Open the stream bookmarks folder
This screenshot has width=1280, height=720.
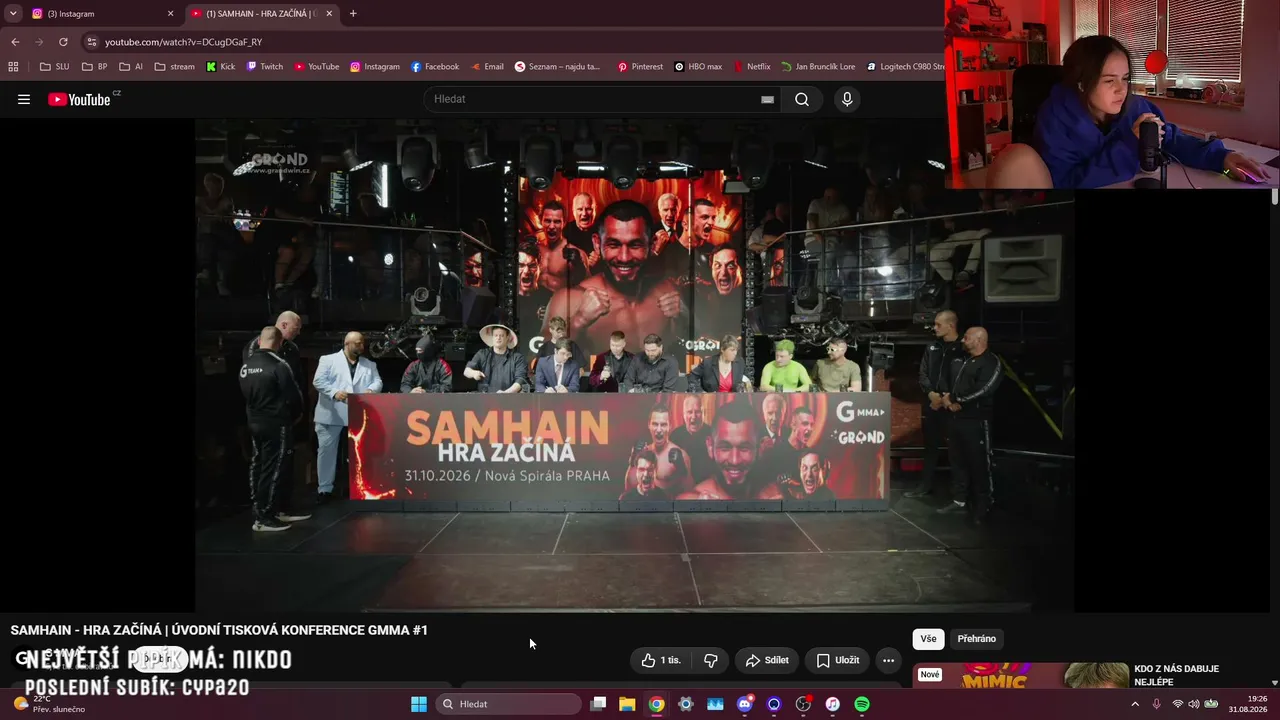(175, 67)
